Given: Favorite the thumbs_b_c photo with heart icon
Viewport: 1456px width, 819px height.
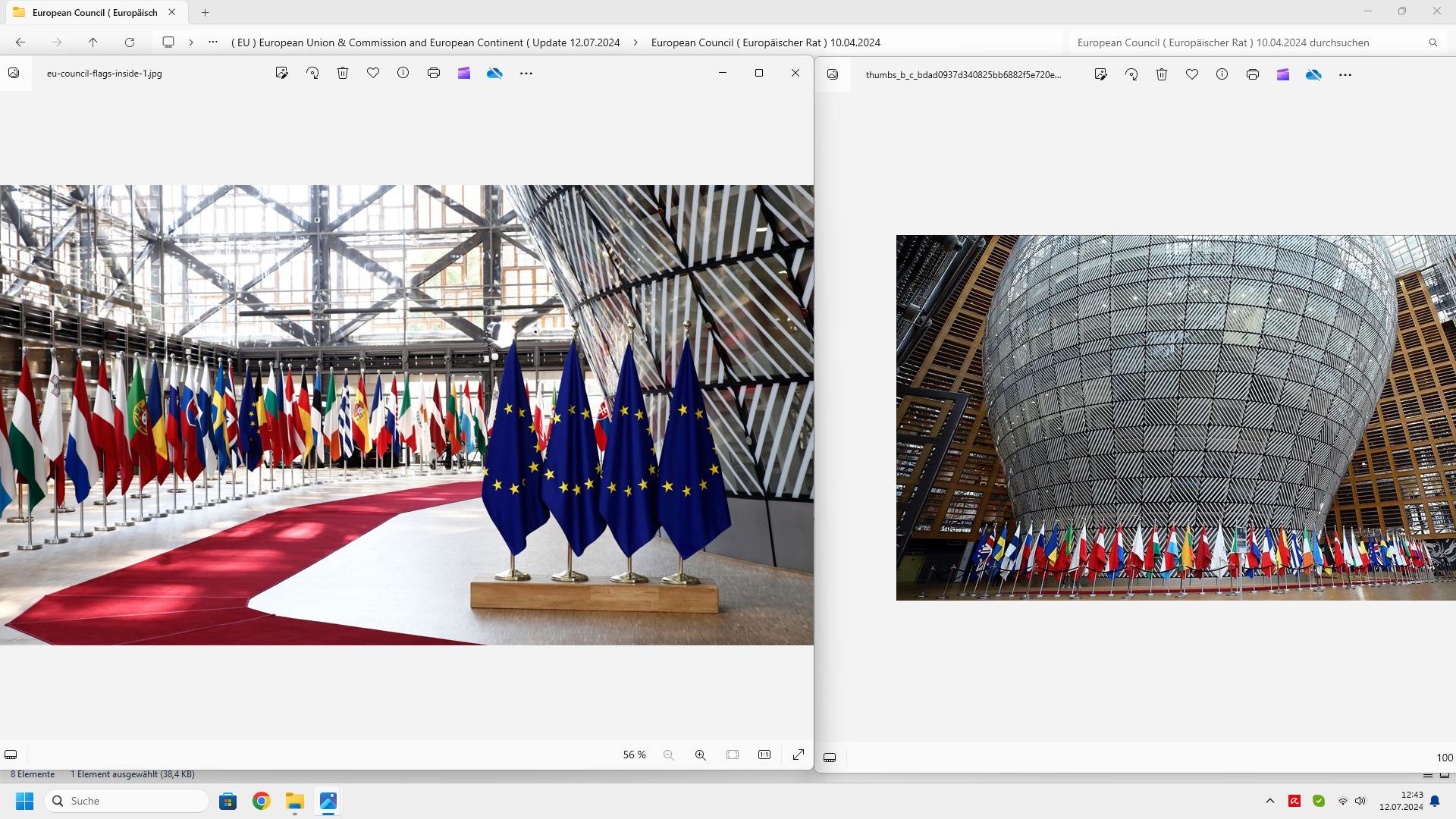Looking at the screenshot, I should tap(1192, 74).
